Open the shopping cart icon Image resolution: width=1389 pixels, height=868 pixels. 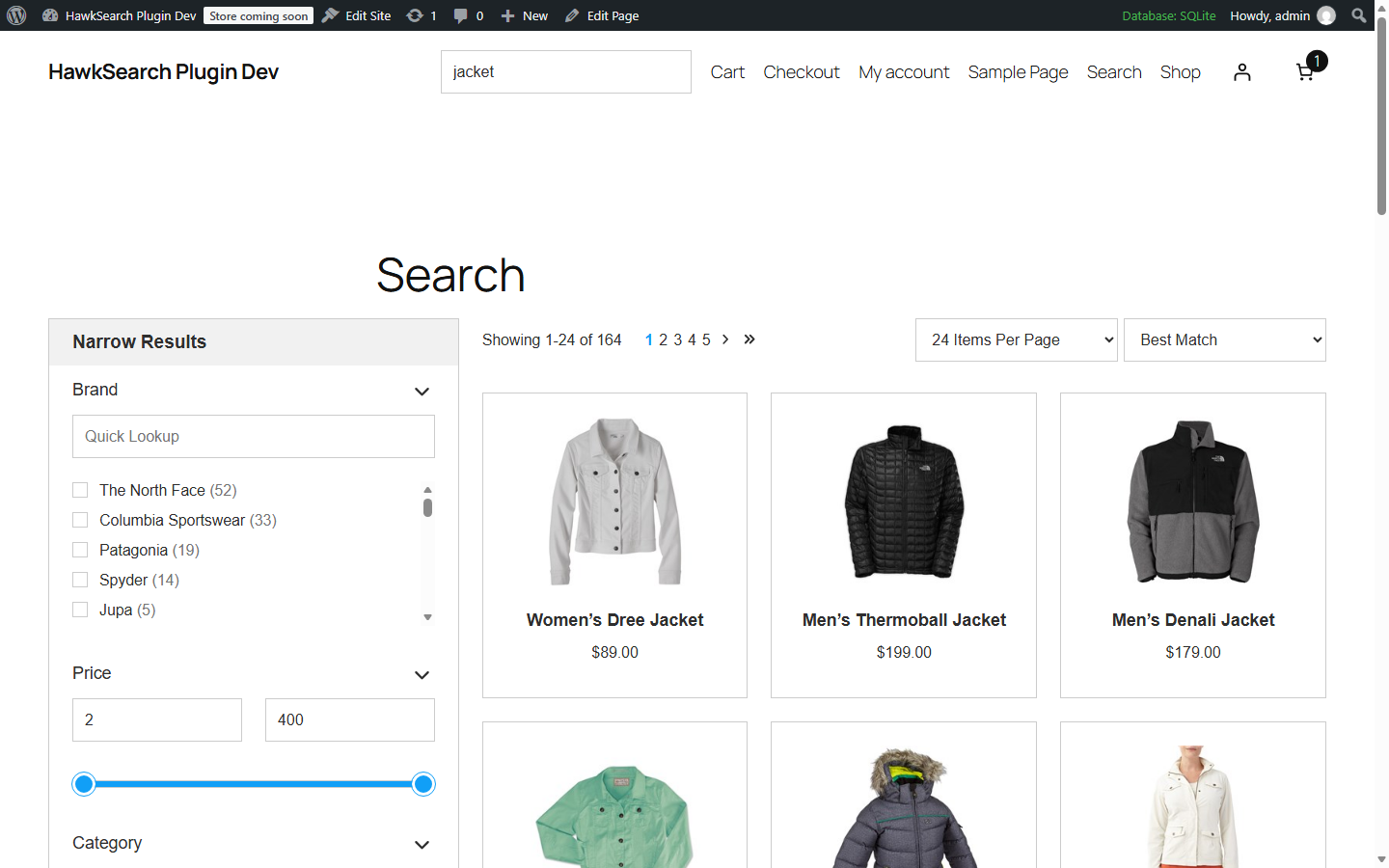(1305, 71)
